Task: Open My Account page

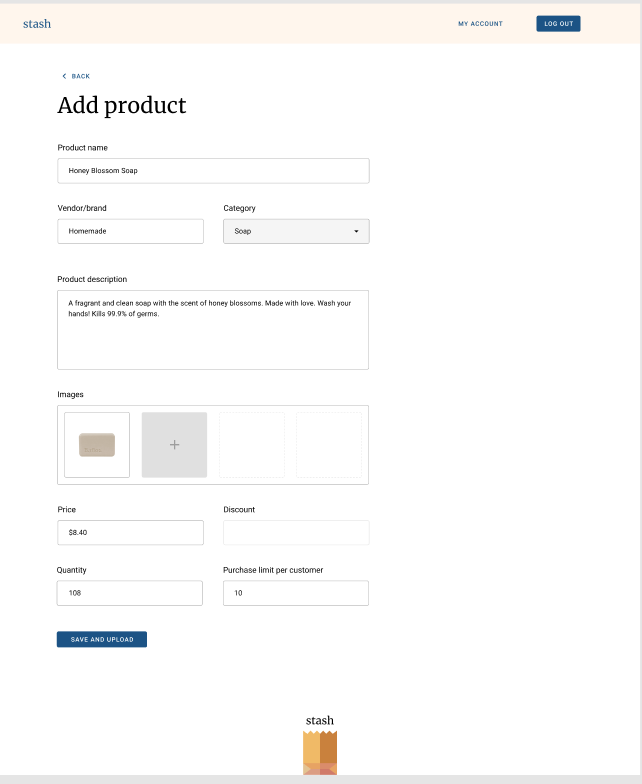Action: tap(480, 24)
